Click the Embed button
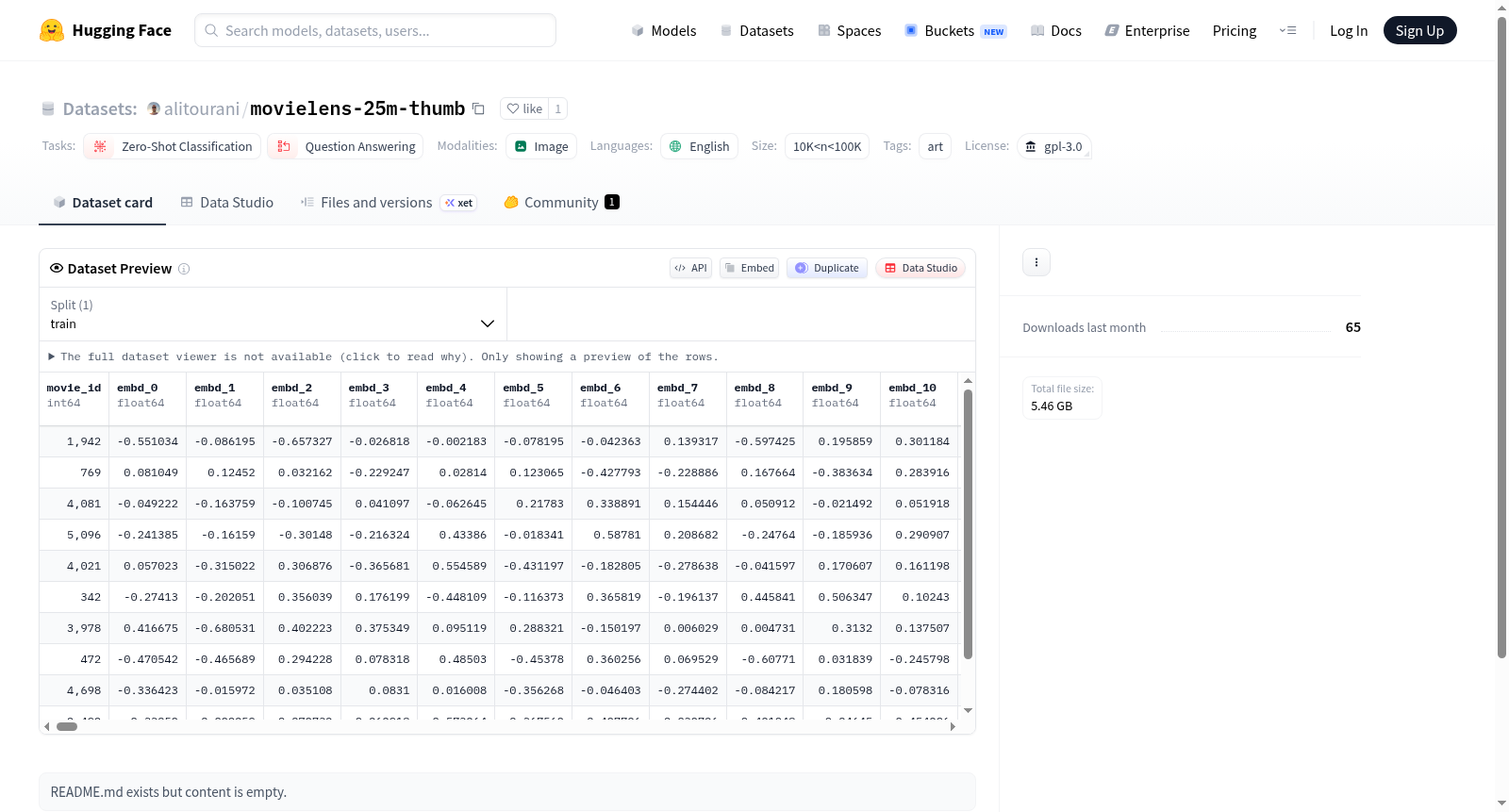The height and width of the screenshot is (812, 1509). 750,268
